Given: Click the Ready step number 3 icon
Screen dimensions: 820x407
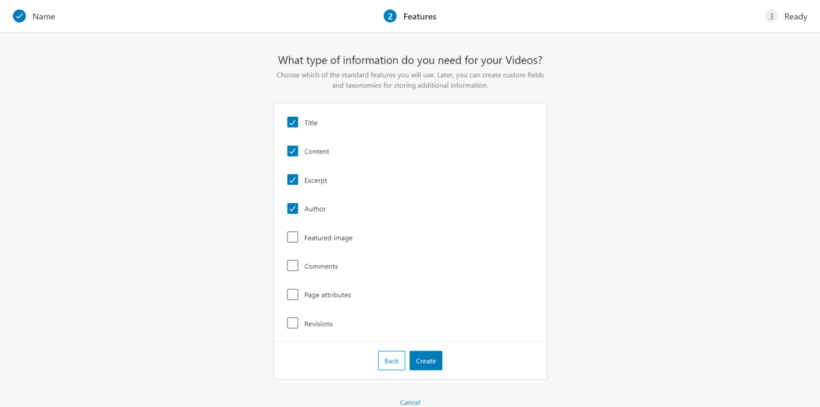Looking at the screenshot, I should [771, 16].
